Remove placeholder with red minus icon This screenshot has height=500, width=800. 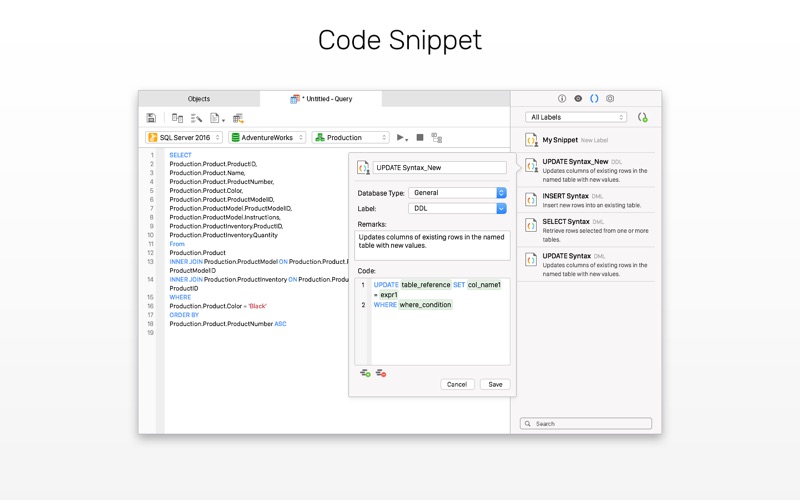381,373
